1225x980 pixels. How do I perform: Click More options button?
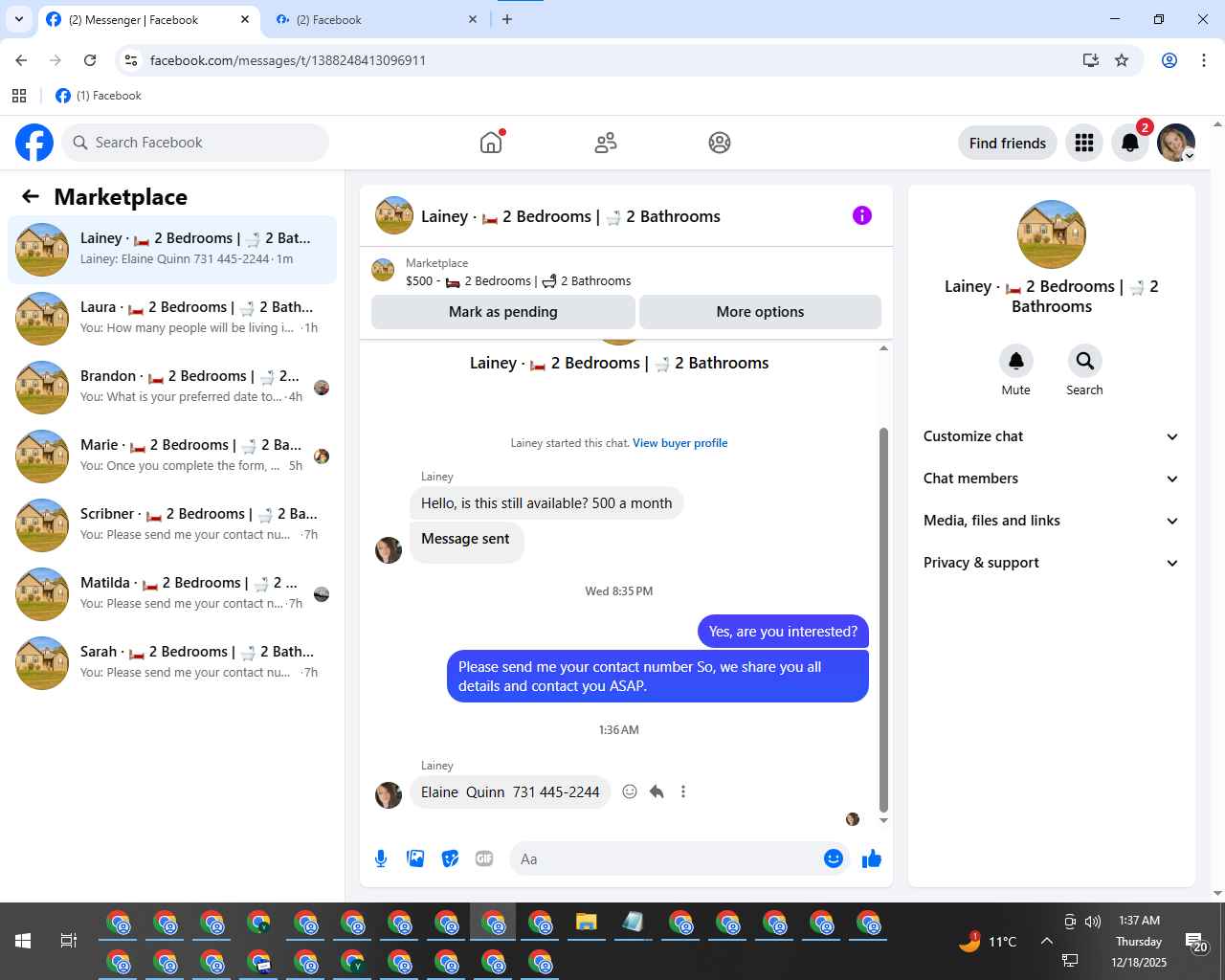click(x=760, y=312)
